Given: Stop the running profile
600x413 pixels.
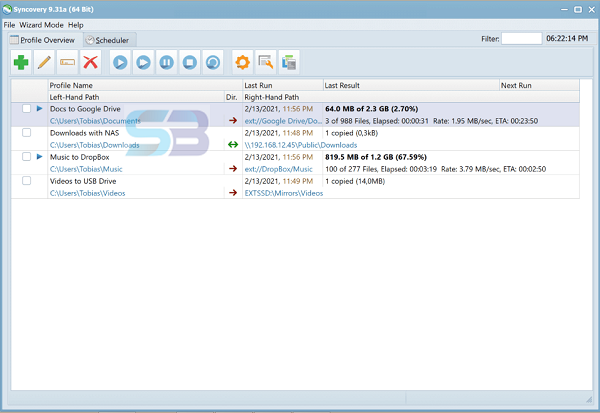Looking at the screenshot, I should (190, 62).
